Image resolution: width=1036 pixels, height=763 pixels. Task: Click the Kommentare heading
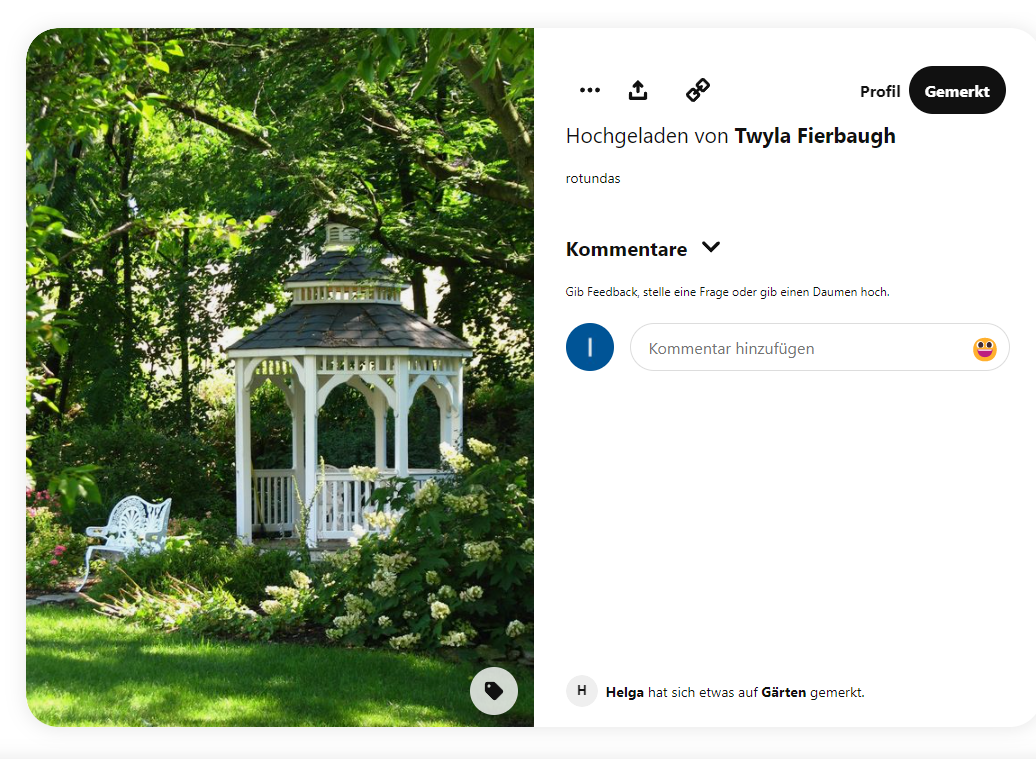[626, 249]
